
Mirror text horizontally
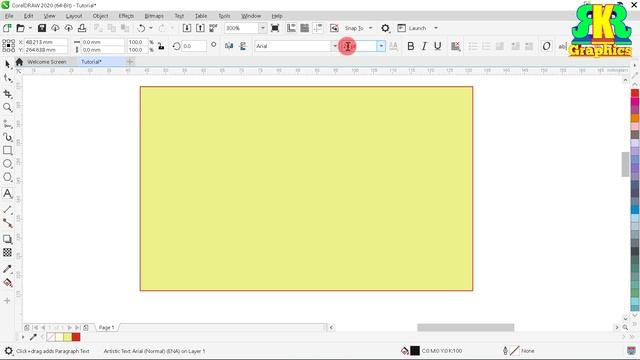pos(229,46)
